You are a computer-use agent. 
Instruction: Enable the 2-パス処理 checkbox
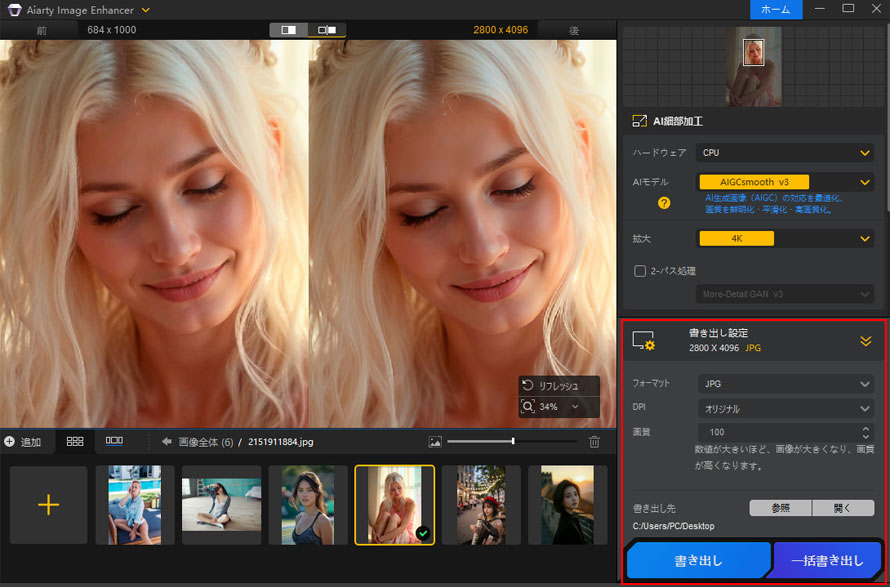640,271
